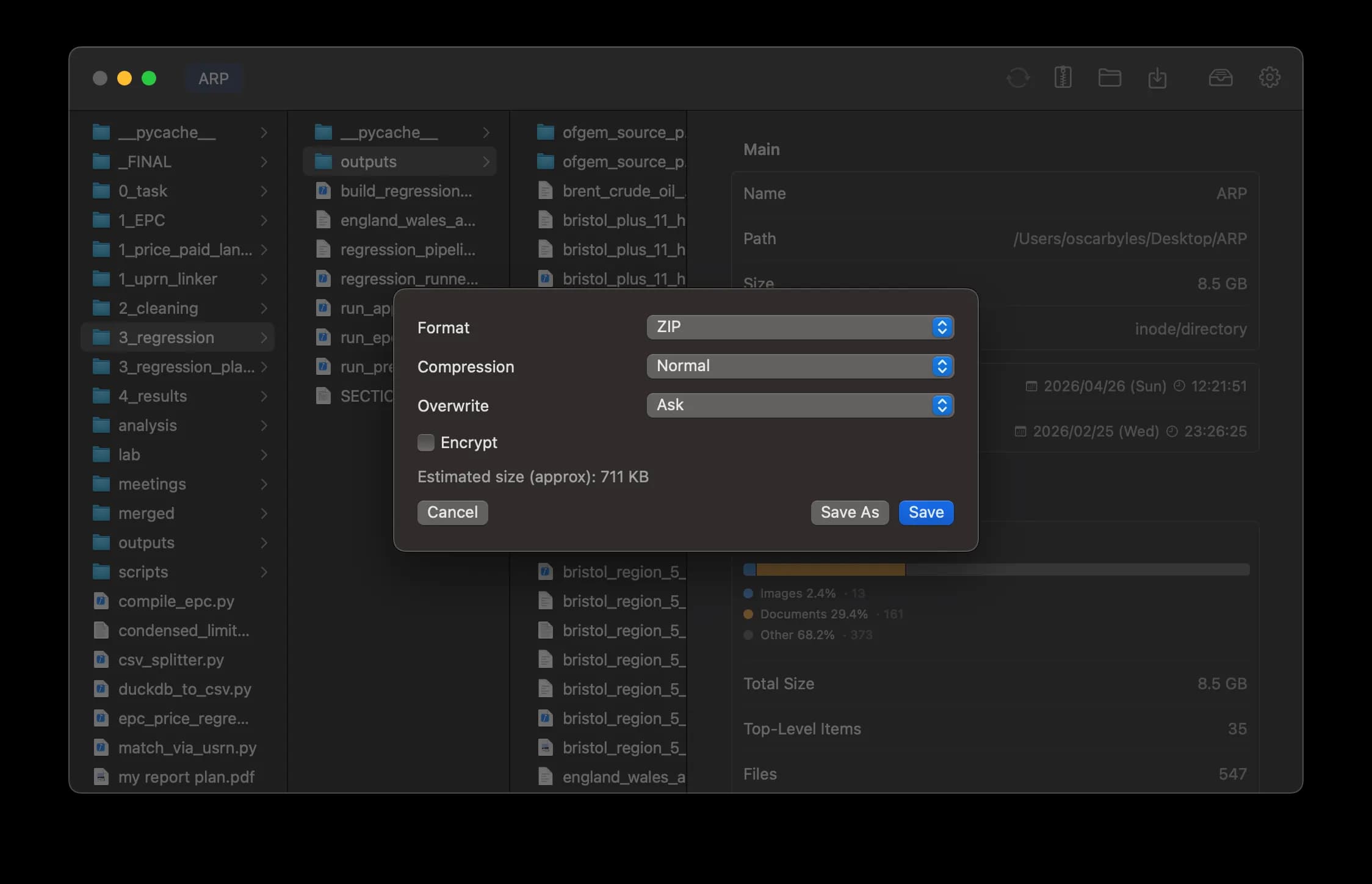Screen dimensions: 1372x884
Task: Click Estimated size 711 KB text
Action: (533, 477)
